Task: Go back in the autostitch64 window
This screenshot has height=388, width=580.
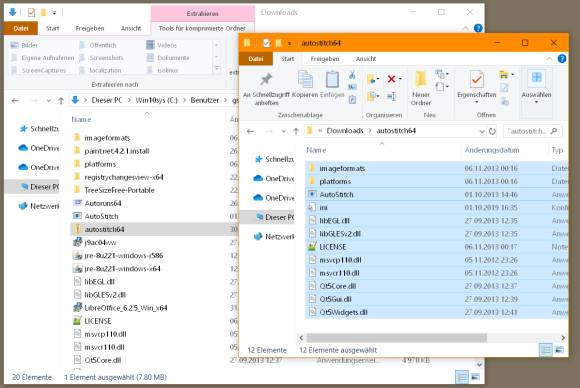Action: coord(250,131)
